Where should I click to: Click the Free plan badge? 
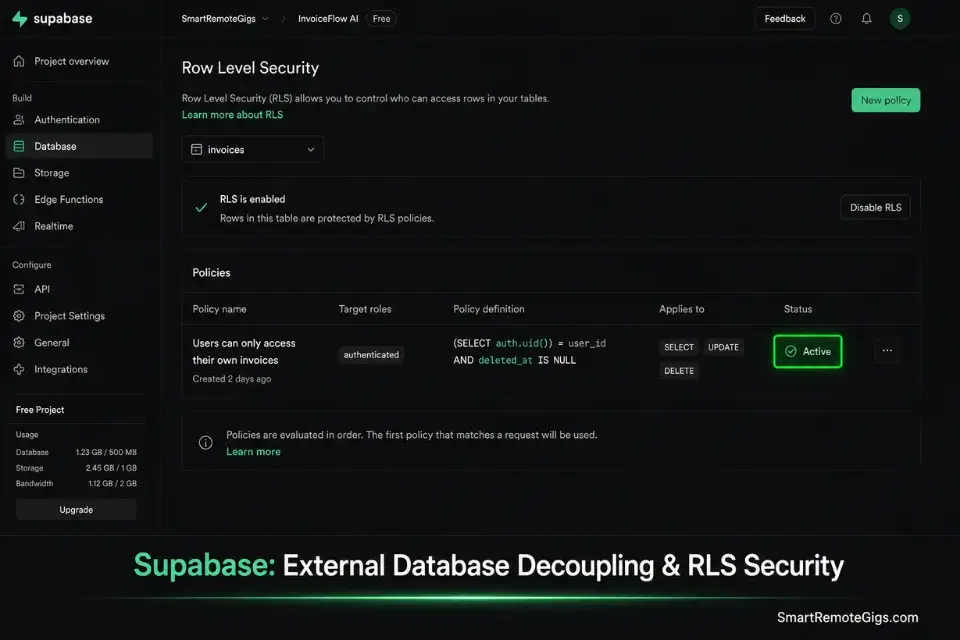coord(381,18)
